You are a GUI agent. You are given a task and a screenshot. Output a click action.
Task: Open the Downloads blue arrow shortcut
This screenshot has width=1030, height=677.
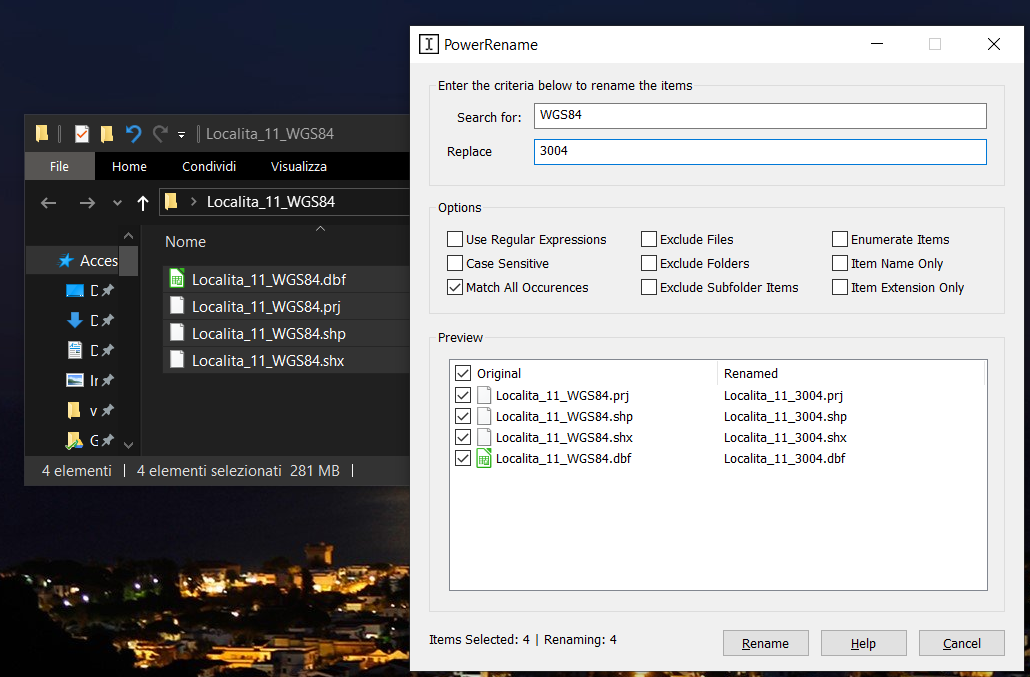click(x=75, y=320)
